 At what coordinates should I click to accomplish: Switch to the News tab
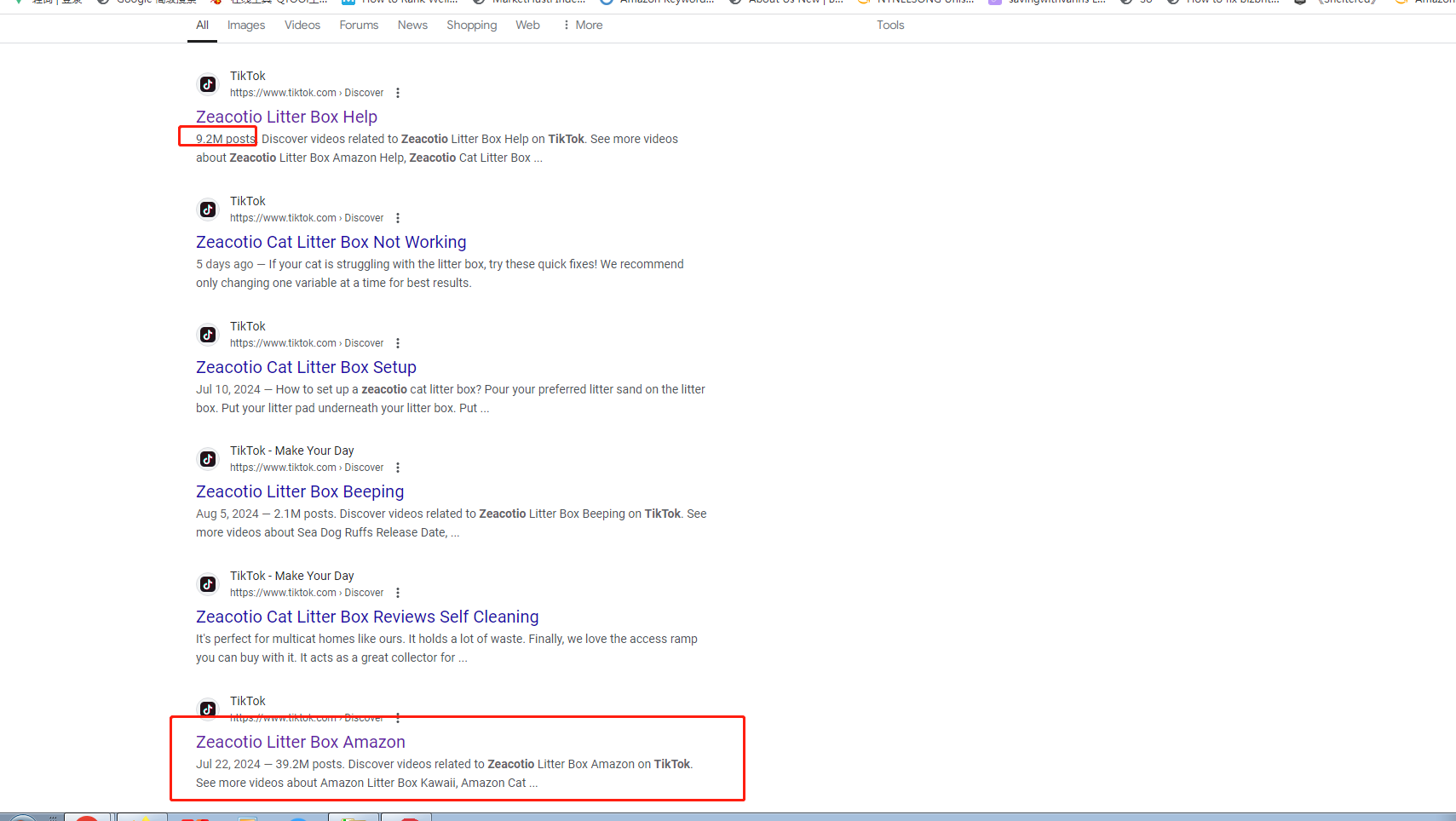412,25
